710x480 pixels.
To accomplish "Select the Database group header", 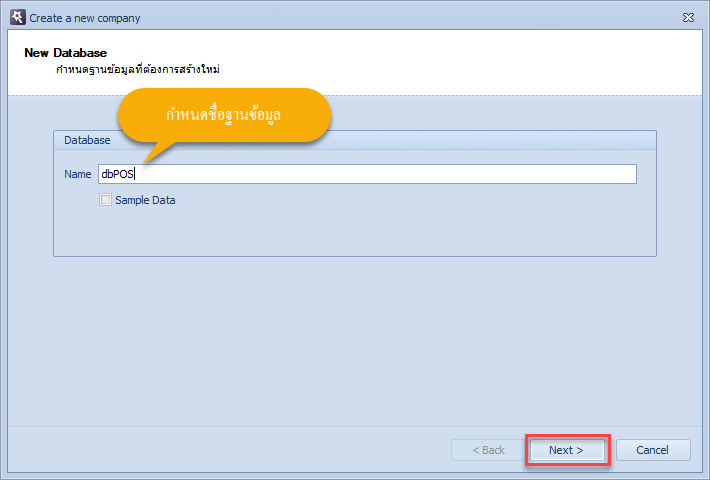I will pos(355,140).
